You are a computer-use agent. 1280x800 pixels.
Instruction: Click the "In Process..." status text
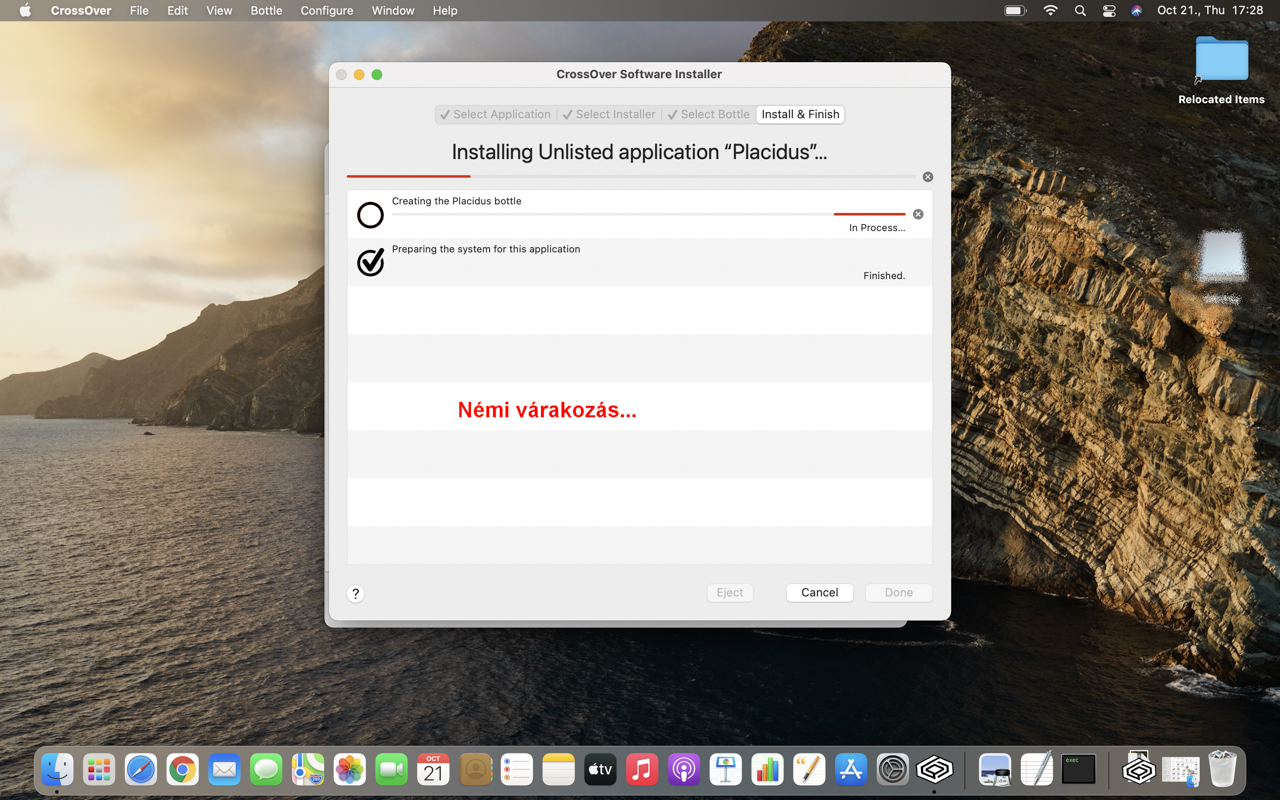[x=877, y=228]
